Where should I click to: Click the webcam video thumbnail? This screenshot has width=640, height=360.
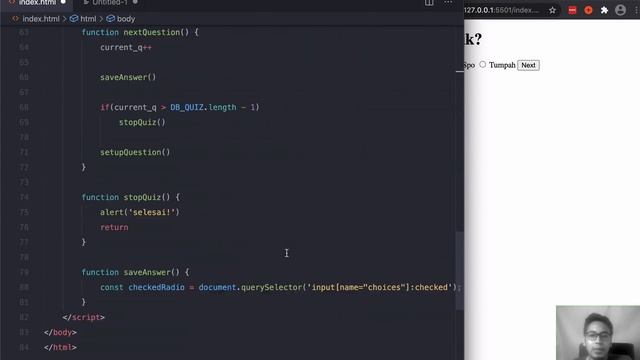[598, 333]
